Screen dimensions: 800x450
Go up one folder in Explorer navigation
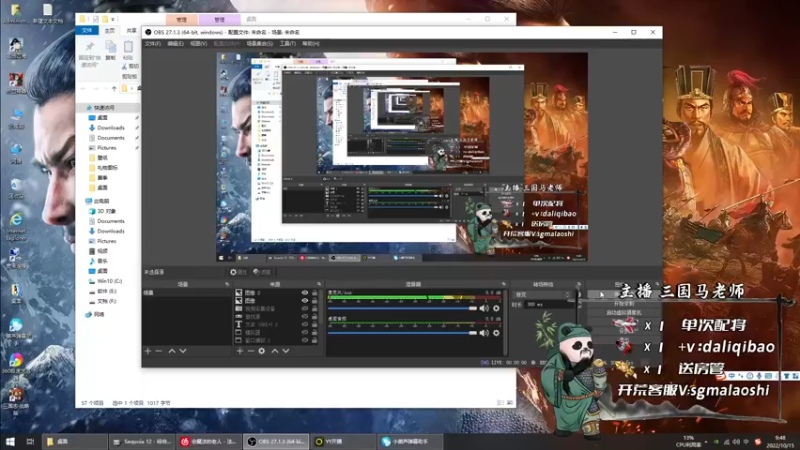click(114, 89)
